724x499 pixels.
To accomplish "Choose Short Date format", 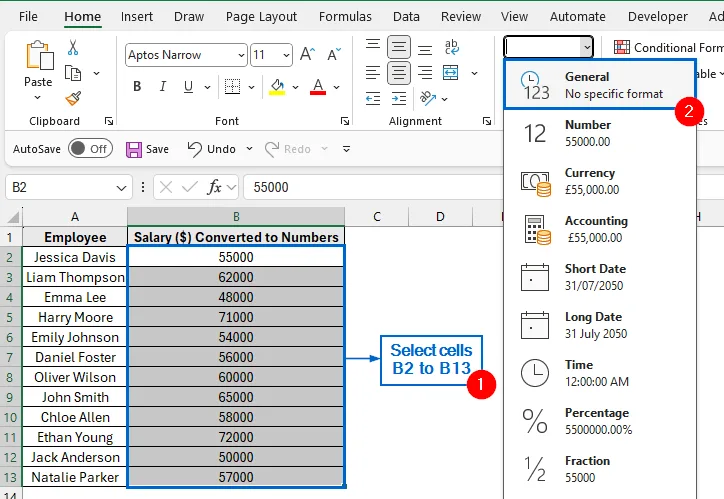I will click(x=600, y=277).
